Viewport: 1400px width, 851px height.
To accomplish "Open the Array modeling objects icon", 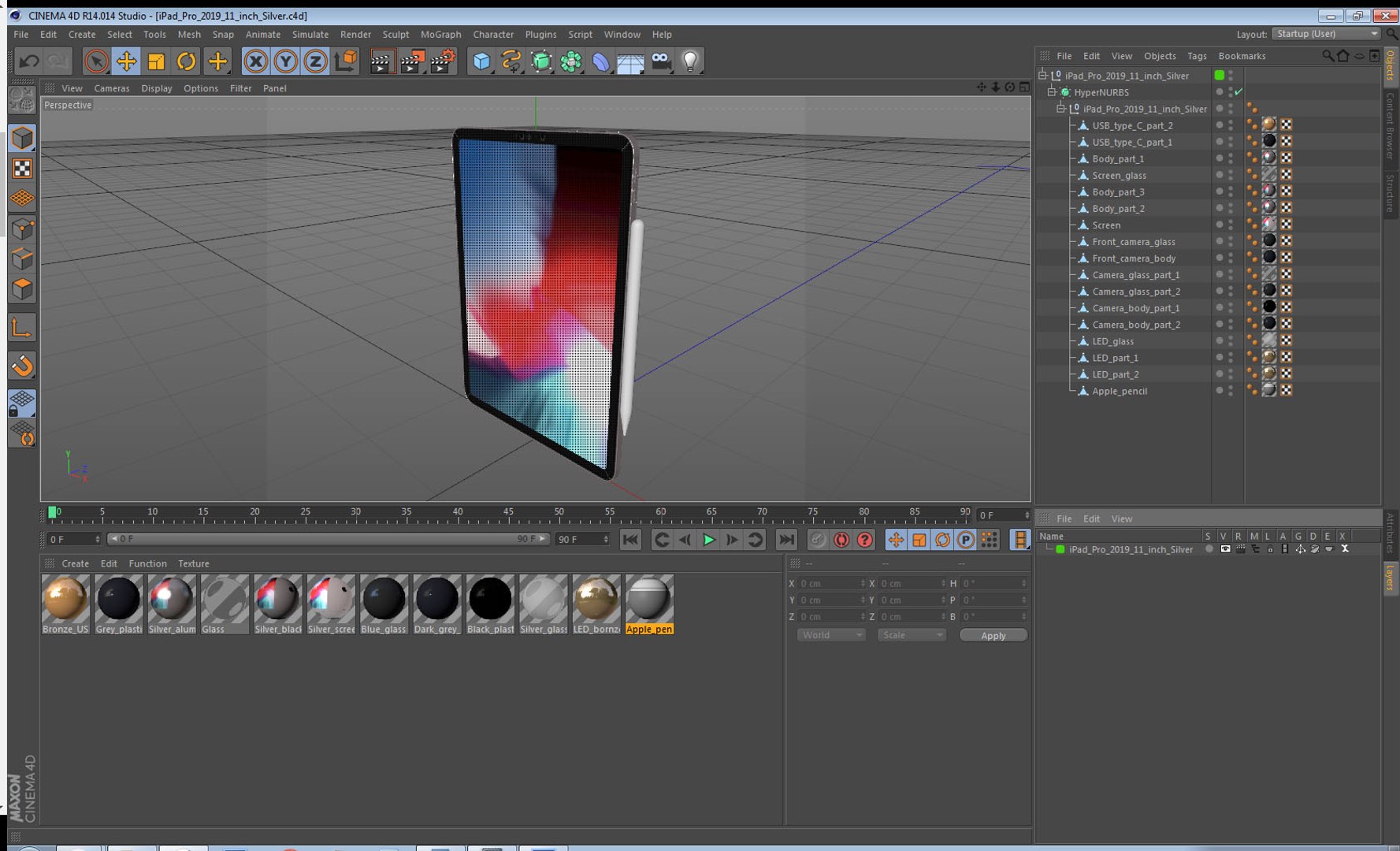I will pyautogui.click(x=571, y=61).
